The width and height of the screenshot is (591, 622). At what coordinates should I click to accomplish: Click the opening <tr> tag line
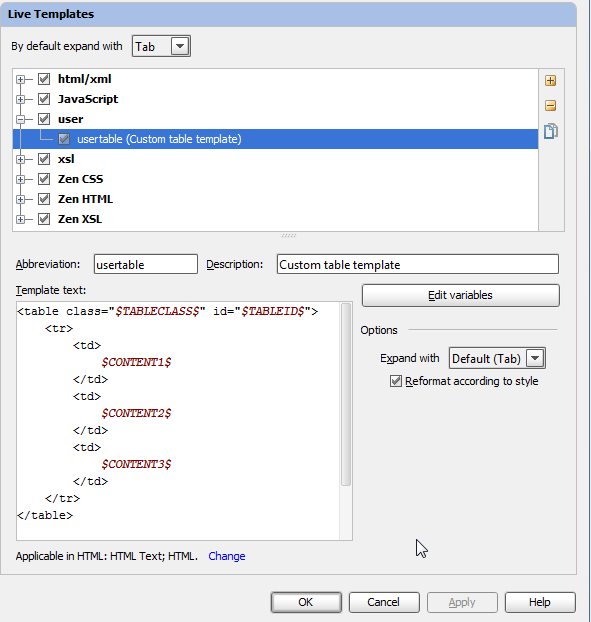(59, 328)
